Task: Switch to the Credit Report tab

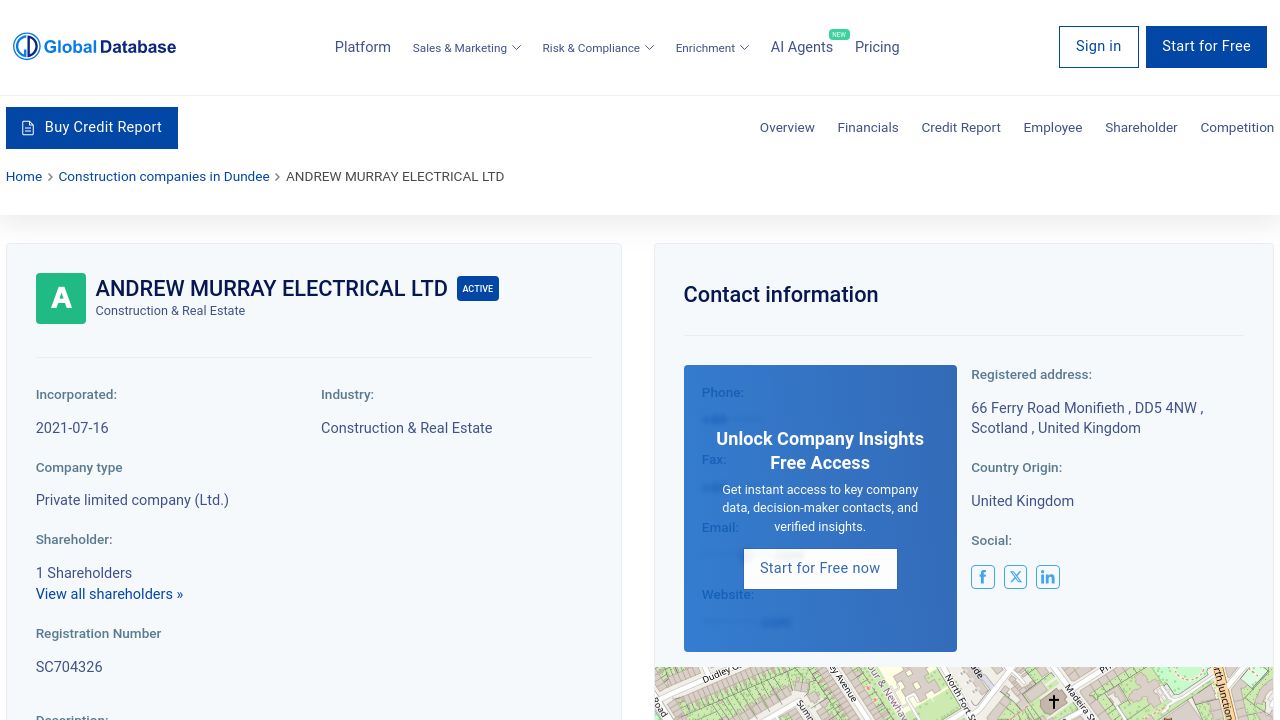Action: 961,128
